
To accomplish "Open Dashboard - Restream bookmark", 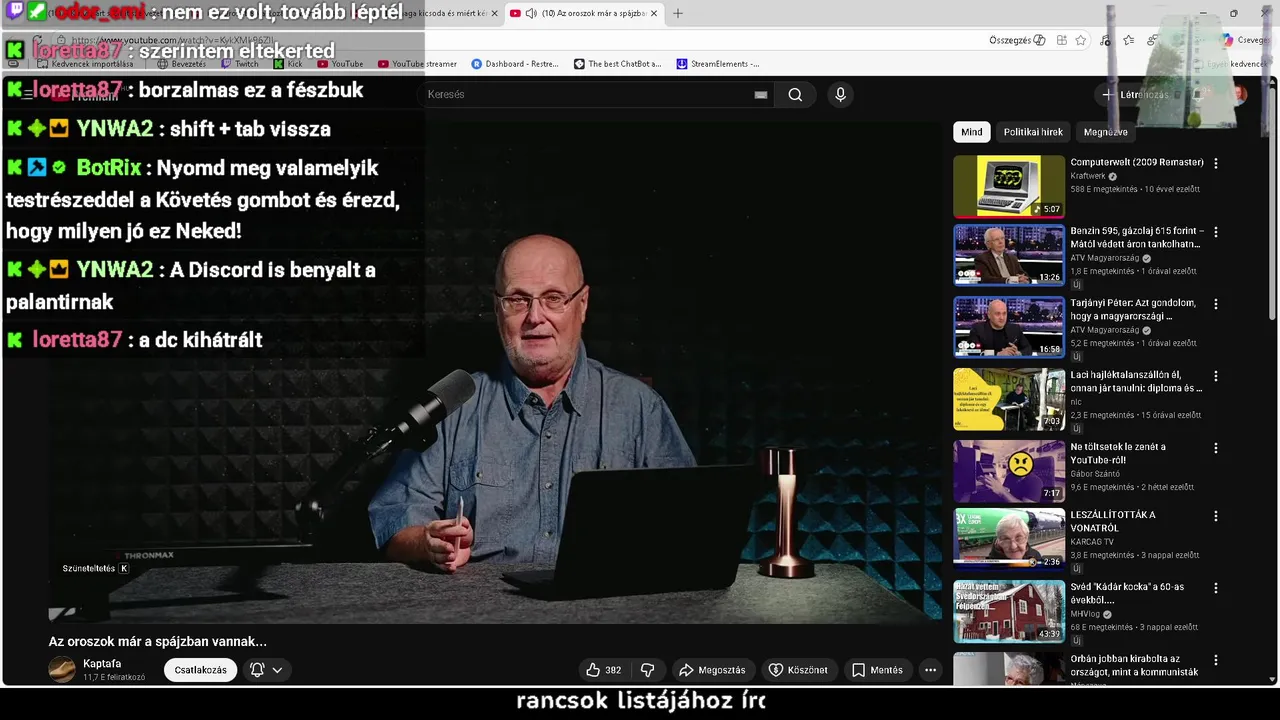I will click(515, 64).
